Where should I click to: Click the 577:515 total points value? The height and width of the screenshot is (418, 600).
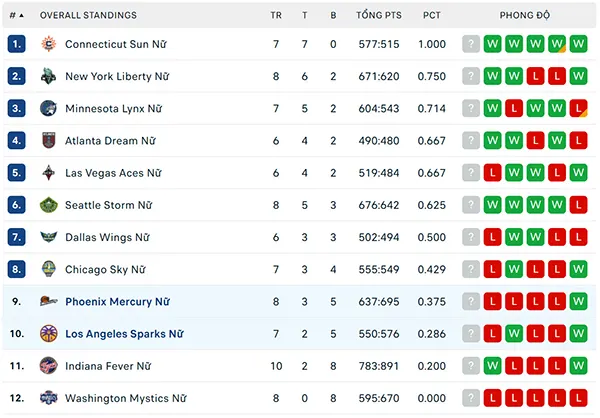(x=379, y=44)
